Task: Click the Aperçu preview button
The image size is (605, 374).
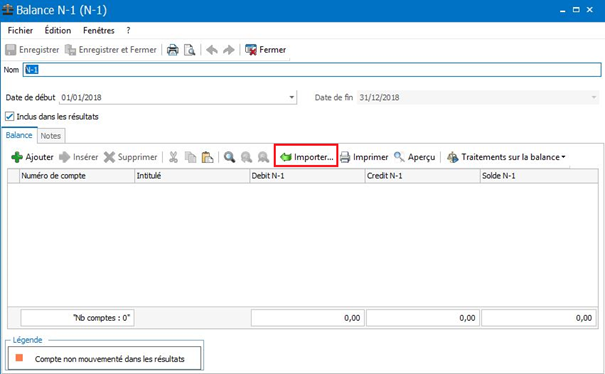Action: [x=414, y=157]
